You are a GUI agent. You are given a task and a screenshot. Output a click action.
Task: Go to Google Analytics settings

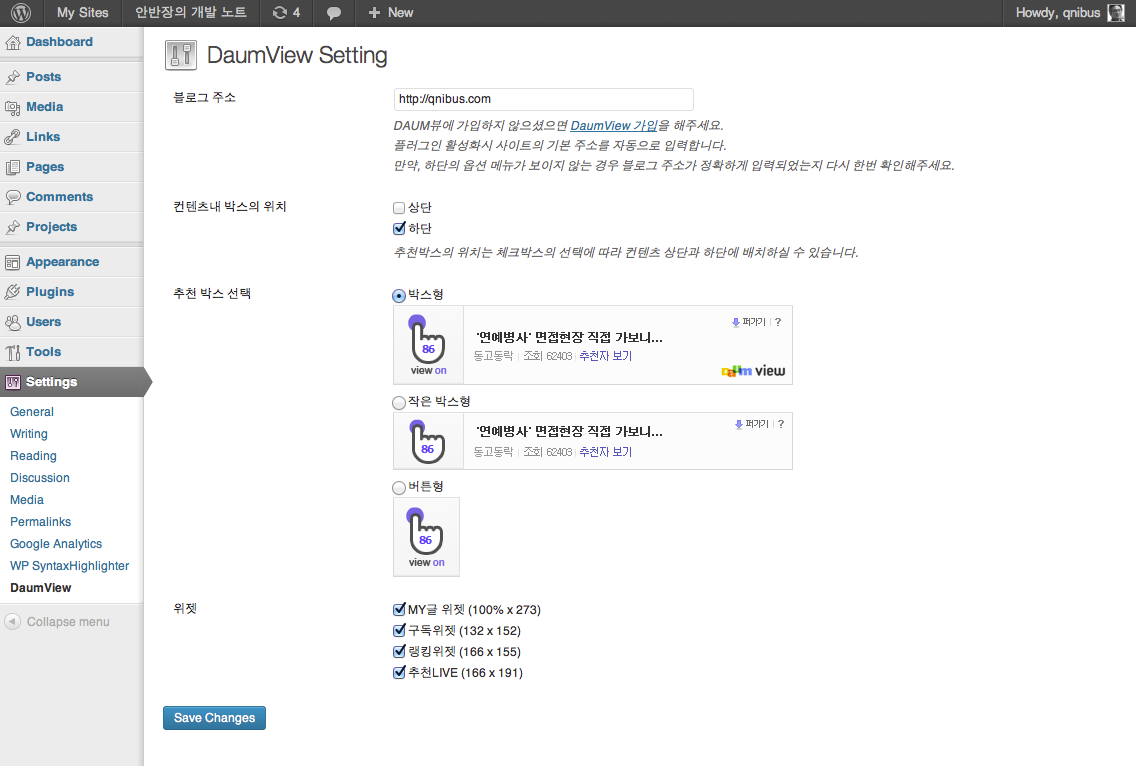56,544
